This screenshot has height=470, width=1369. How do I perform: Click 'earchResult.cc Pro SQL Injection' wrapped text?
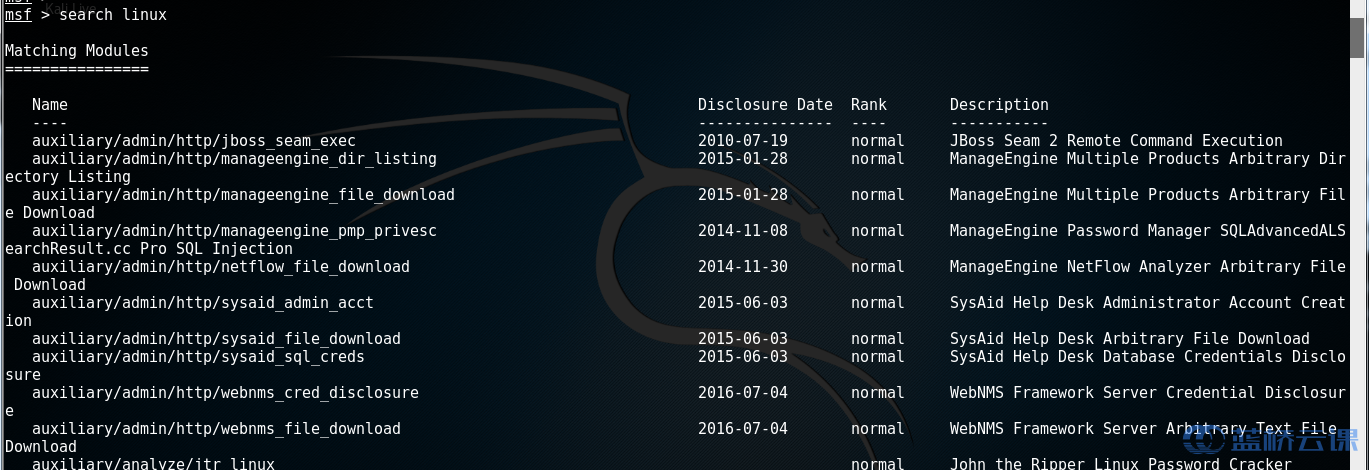pos(149,249)
